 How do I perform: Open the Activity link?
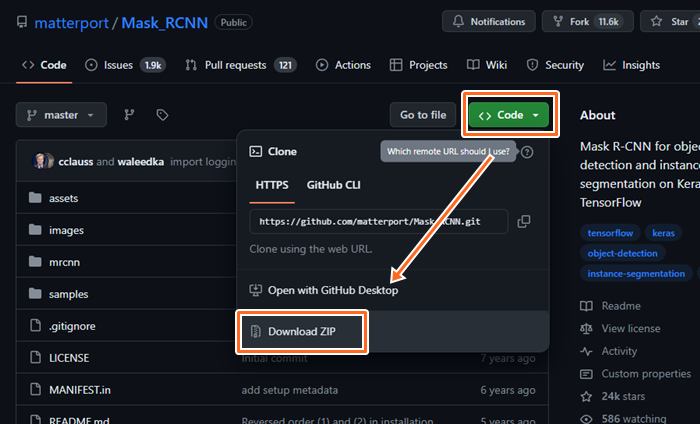pos(619,351)
